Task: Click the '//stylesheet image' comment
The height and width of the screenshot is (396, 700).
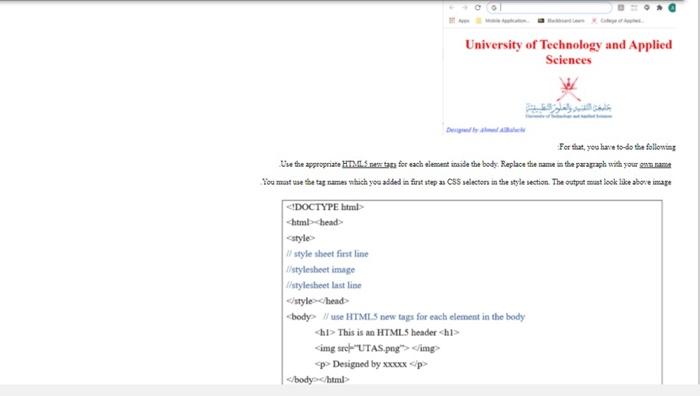Action: pos(321,270)
